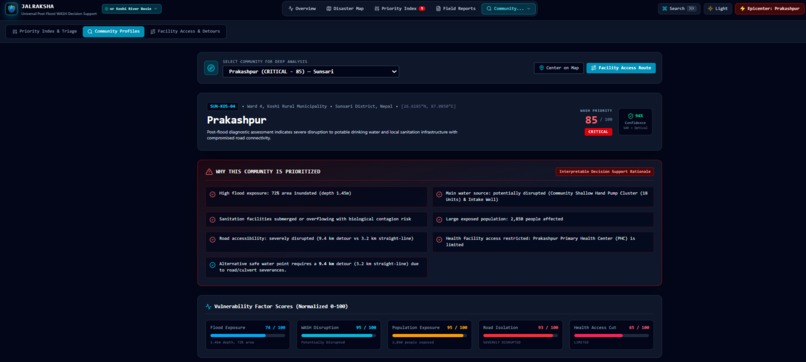Click the route icon in Facility Access Route
The image size is (806, 362).
(x=594, y=68)
